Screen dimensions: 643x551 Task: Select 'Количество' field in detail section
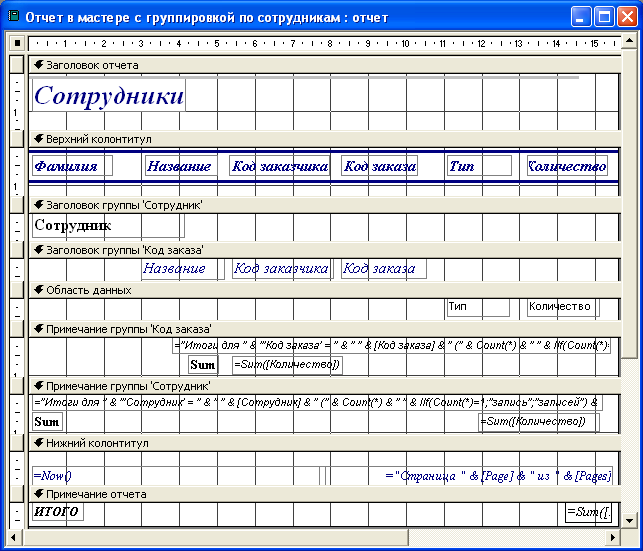click(563, 307)
